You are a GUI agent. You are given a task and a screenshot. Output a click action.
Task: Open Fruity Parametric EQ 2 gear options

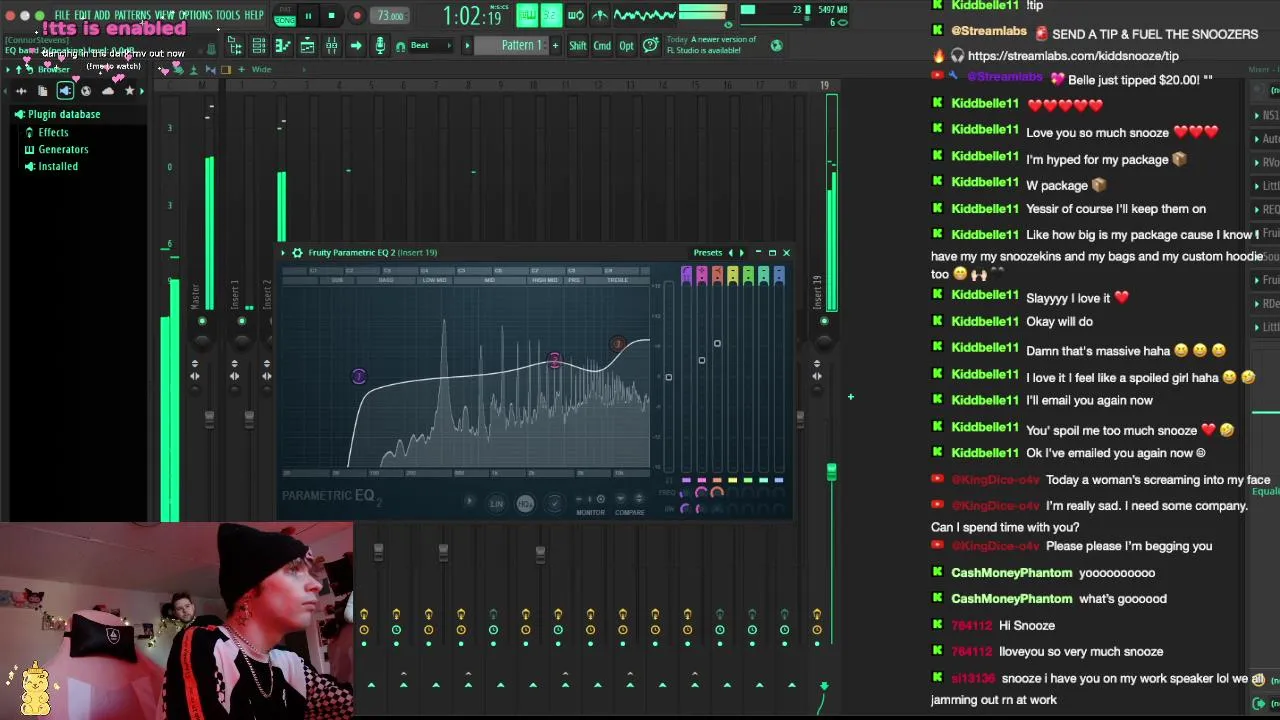point(297,253)
